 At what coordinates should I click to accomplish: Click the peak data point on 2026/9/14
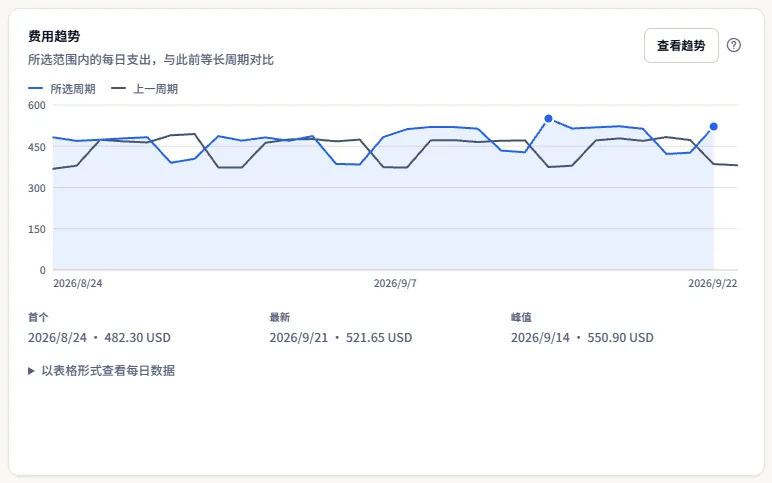pyautogui.click(x=548, y=119)
